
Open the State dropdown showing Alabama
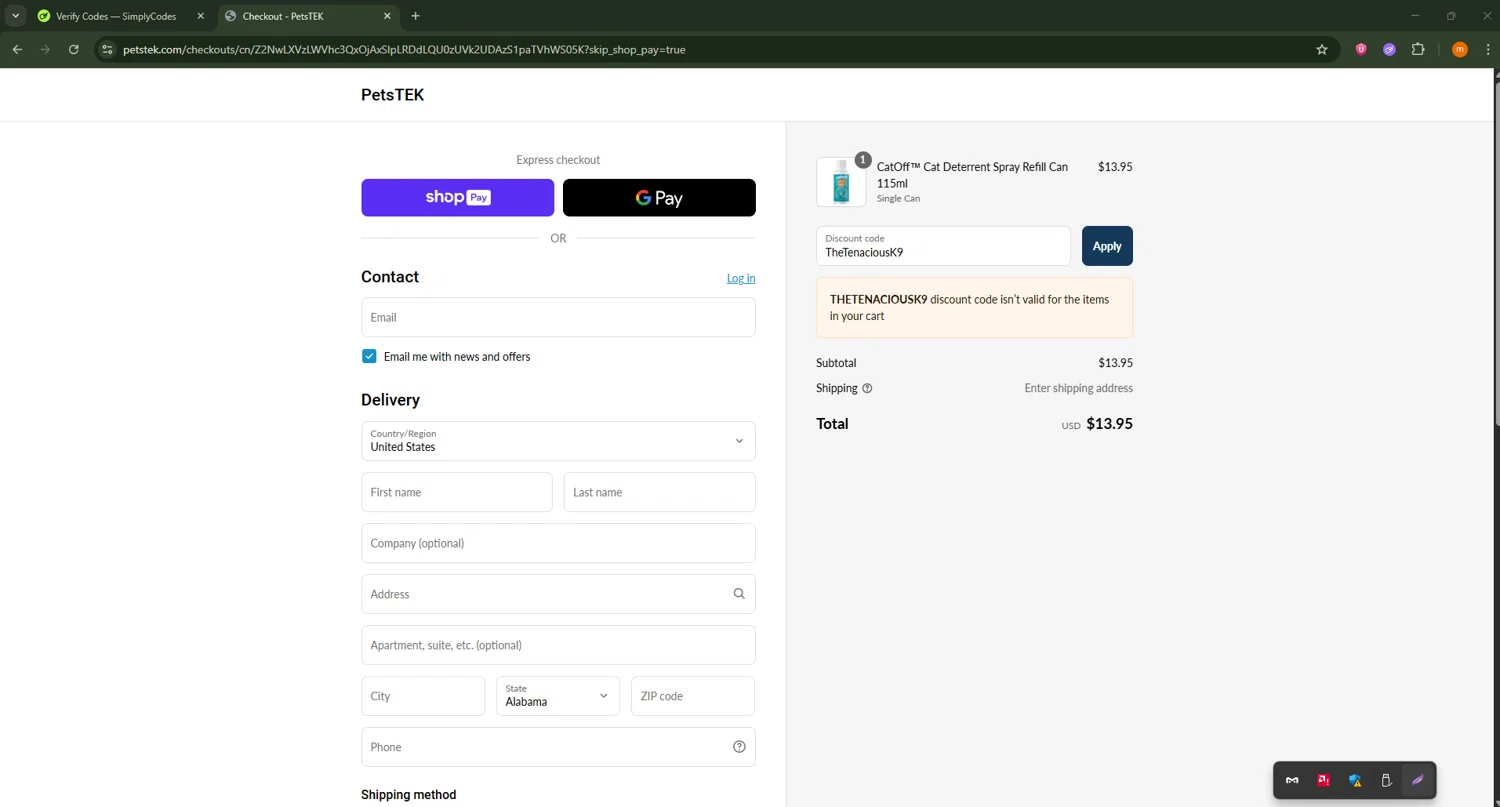pyautogui.click(x=558, y=696)
